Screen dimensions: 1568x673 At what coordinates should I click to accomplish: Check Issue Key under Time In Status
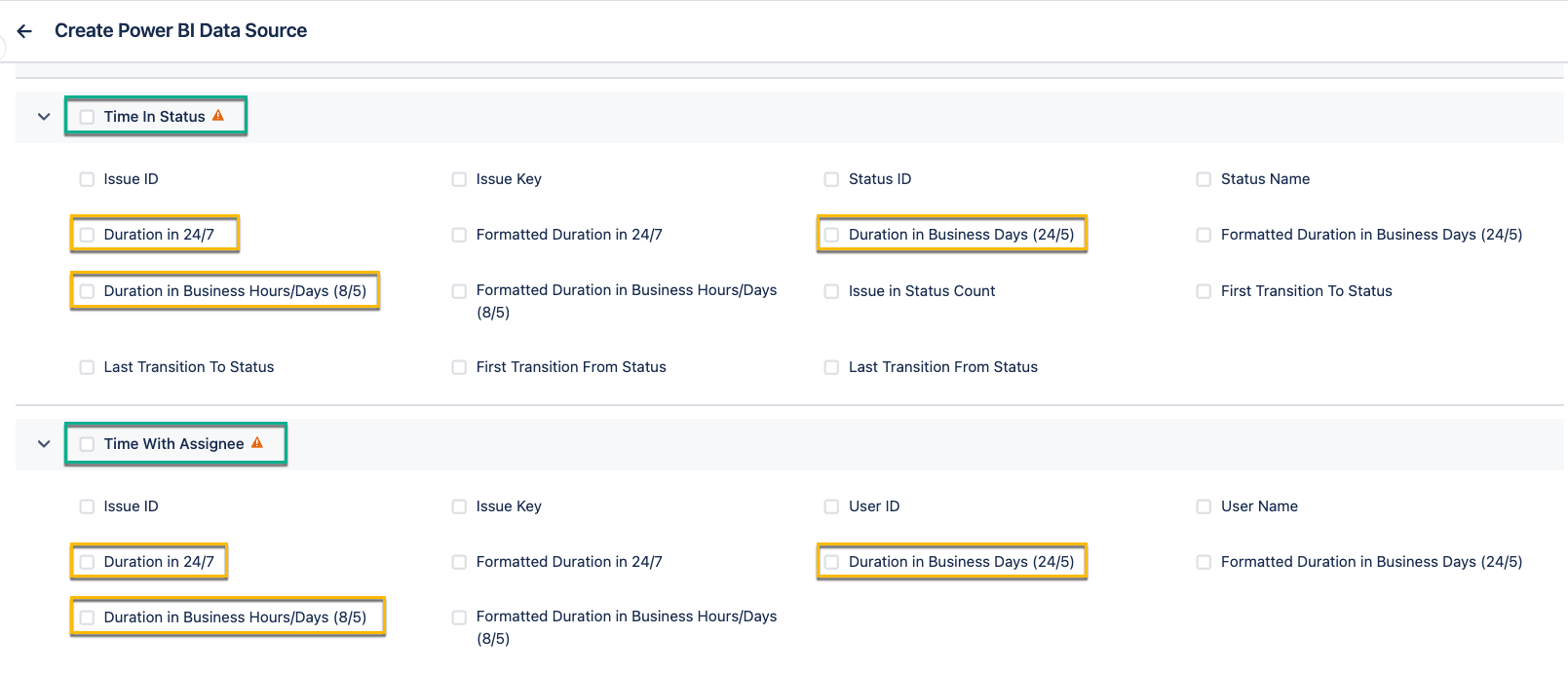(459, 179)
